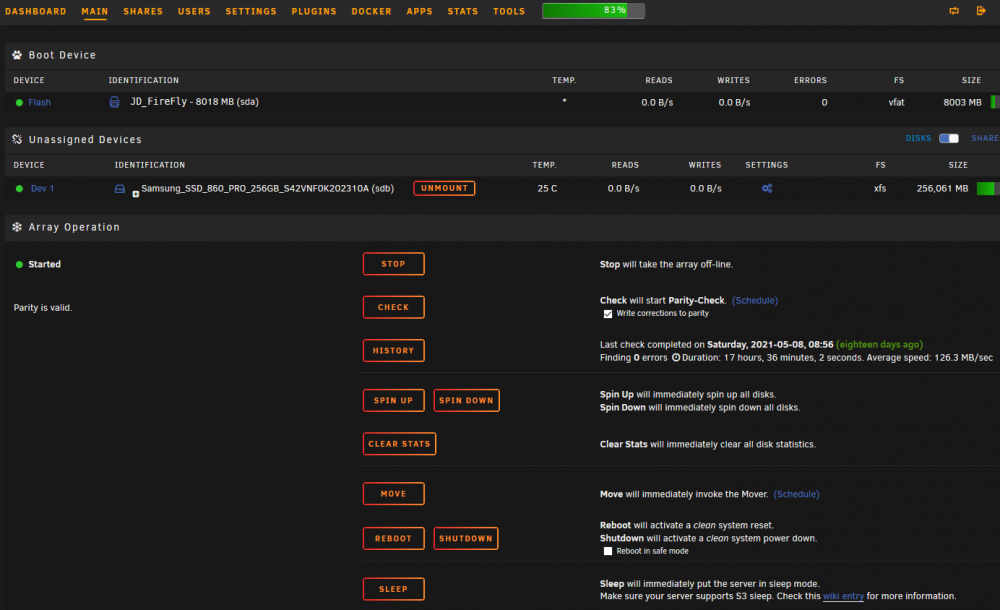The height and width of the screenshot is (610, 1000).
Task: Open the Dashboard tab
Action: 36,11
